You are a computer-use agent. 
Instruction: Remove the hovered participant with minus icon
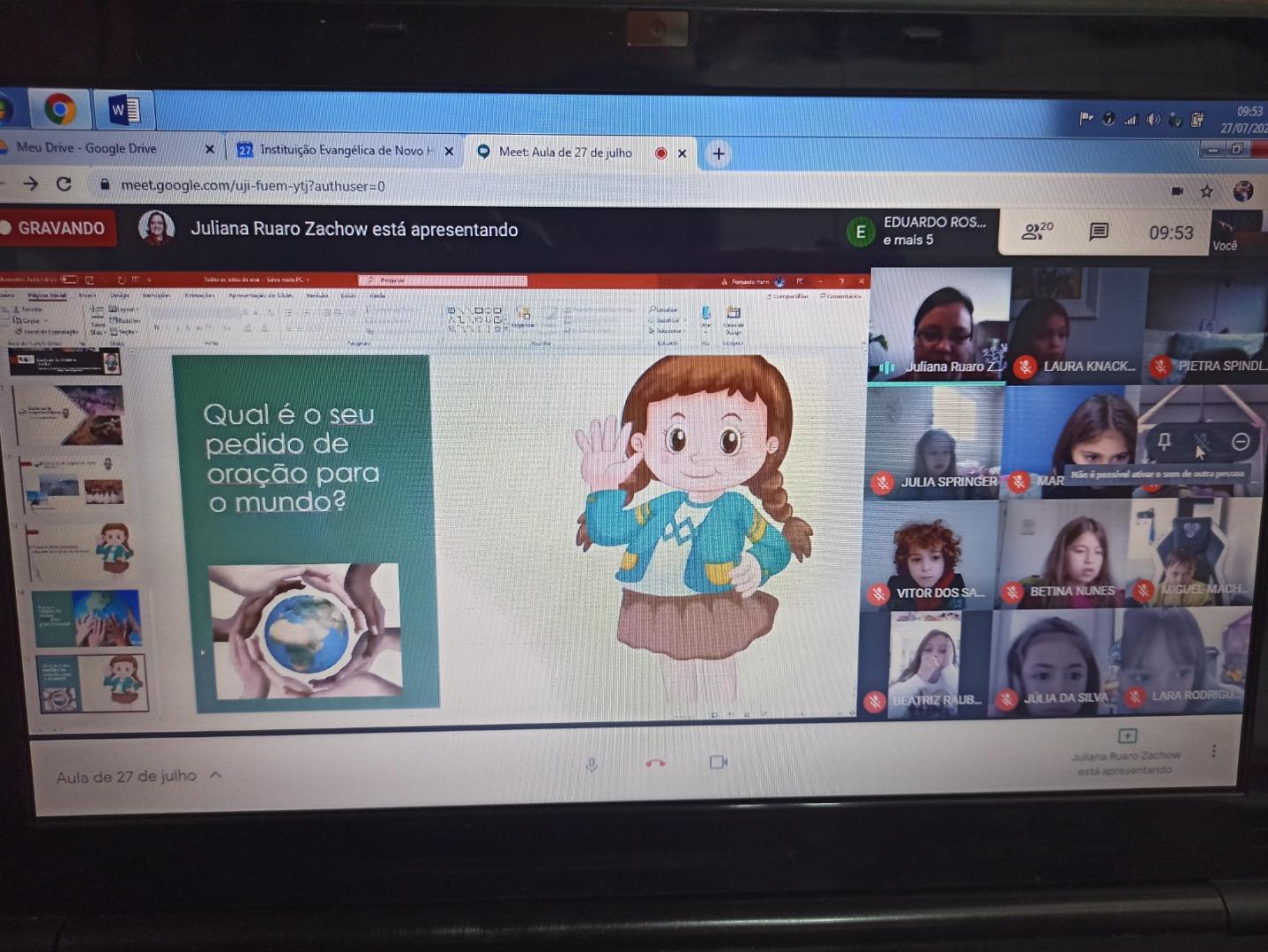click(x=1241, y=442)
